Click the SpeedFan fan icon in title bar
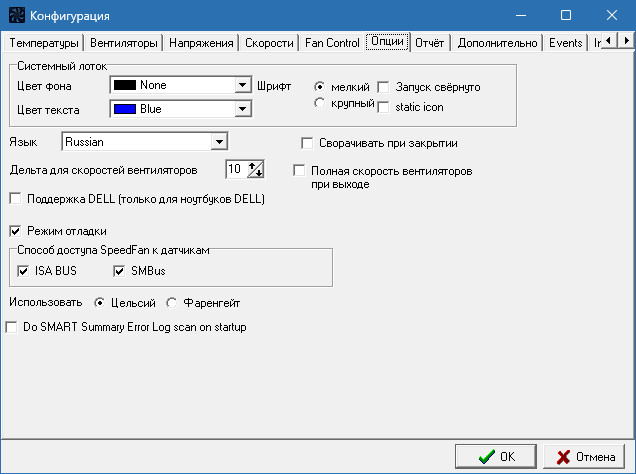 point(17,15)
